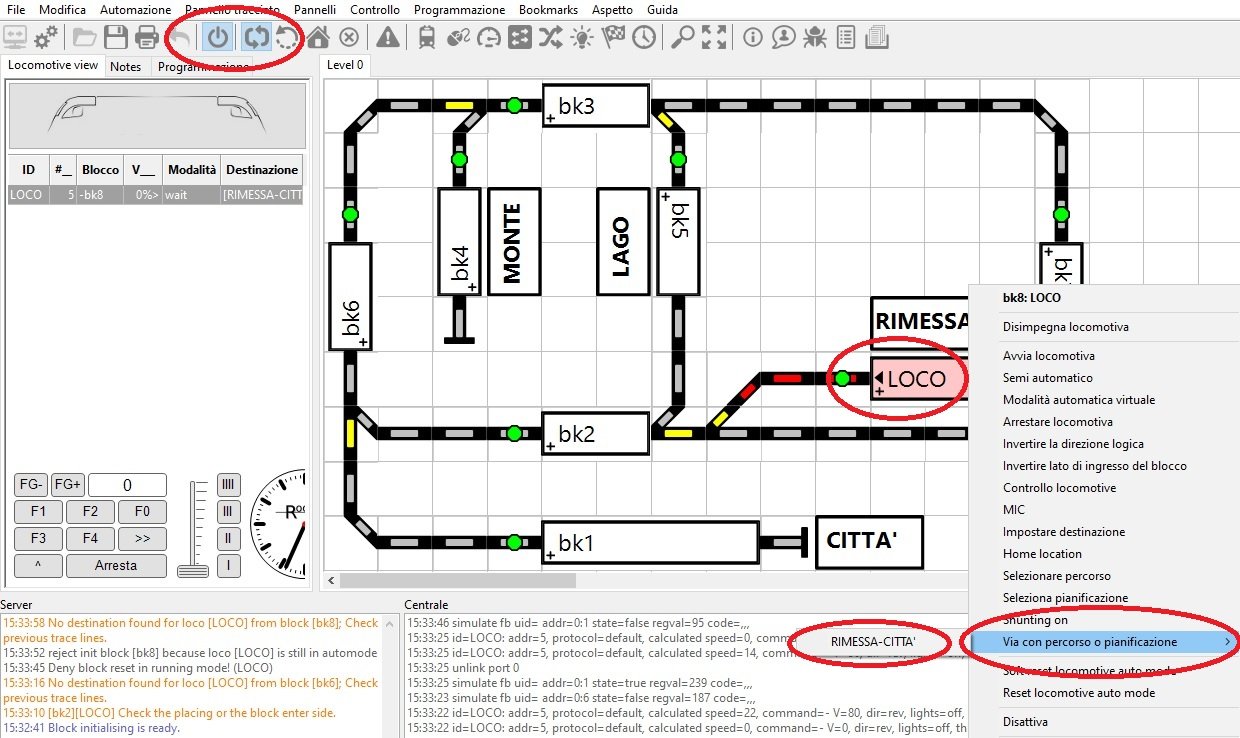Select 'Avvia locomotiva' from context menu
Viewport: 1240px width, 738px height.
(x=1048, y=356)
